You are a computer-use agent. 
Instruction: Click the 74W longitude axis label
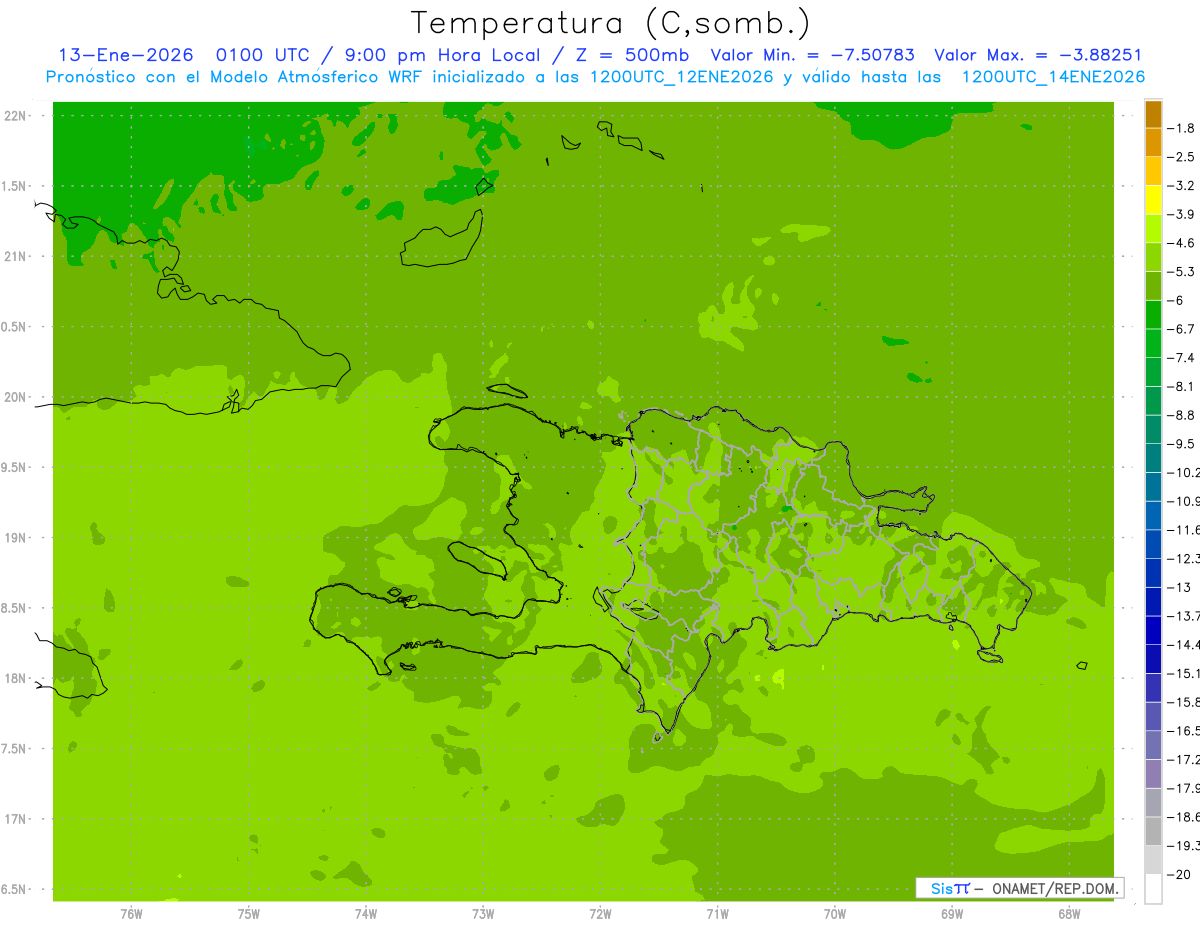pyautogui.click(x=365, y=914)
